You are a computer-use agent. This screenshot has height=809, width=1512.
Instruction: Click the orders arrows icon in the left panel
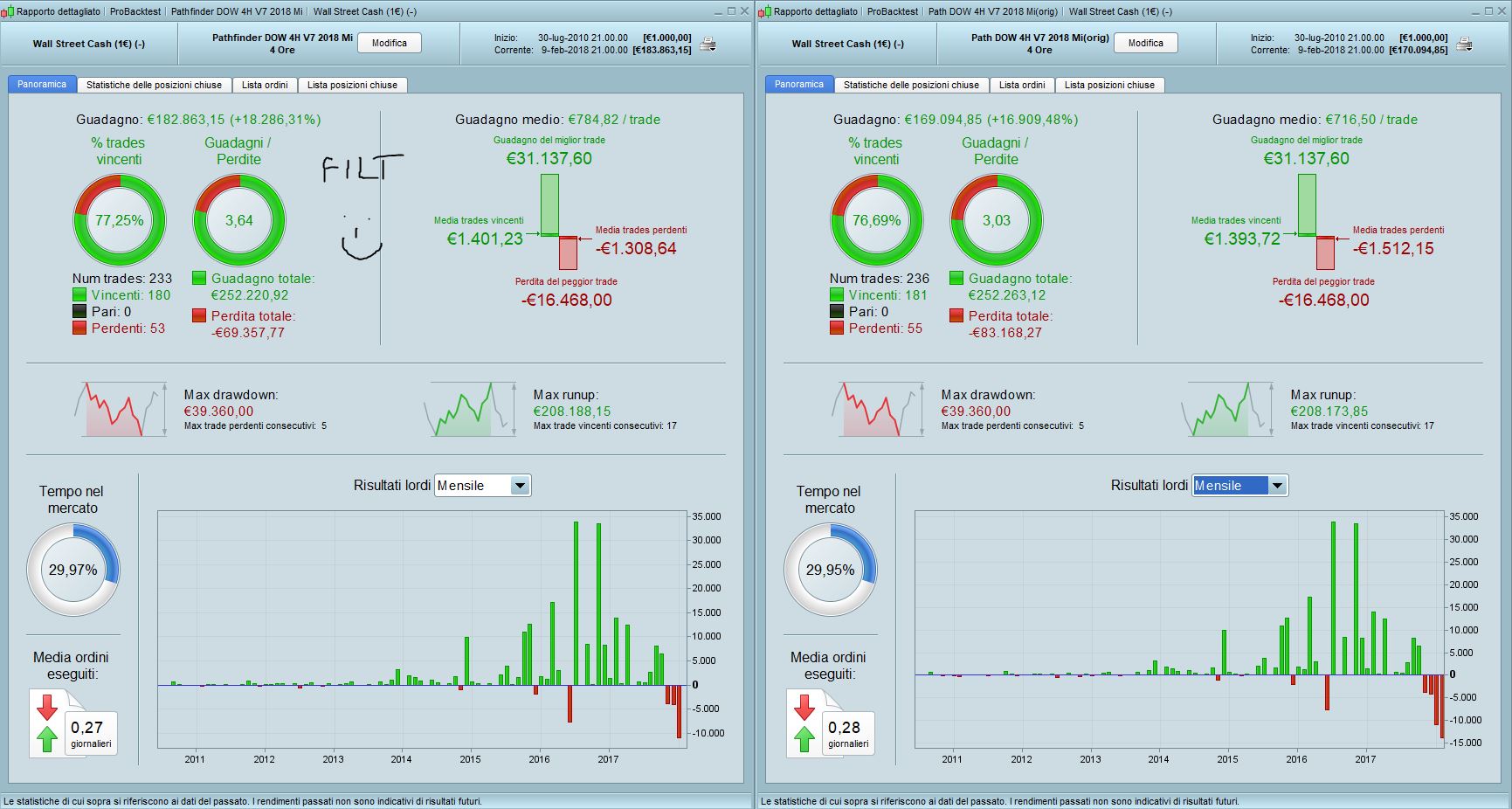coord(47,723)
